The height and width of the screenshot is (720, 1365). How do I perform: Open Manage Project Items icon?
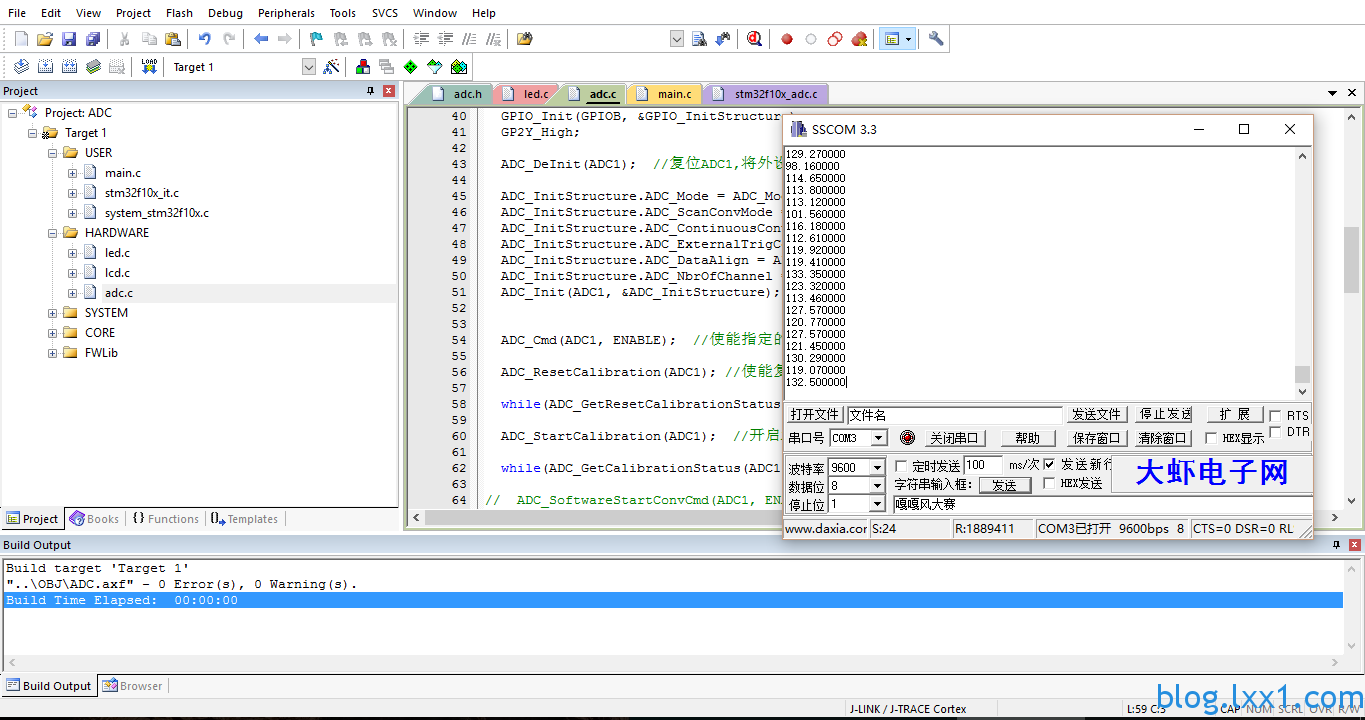363,67
